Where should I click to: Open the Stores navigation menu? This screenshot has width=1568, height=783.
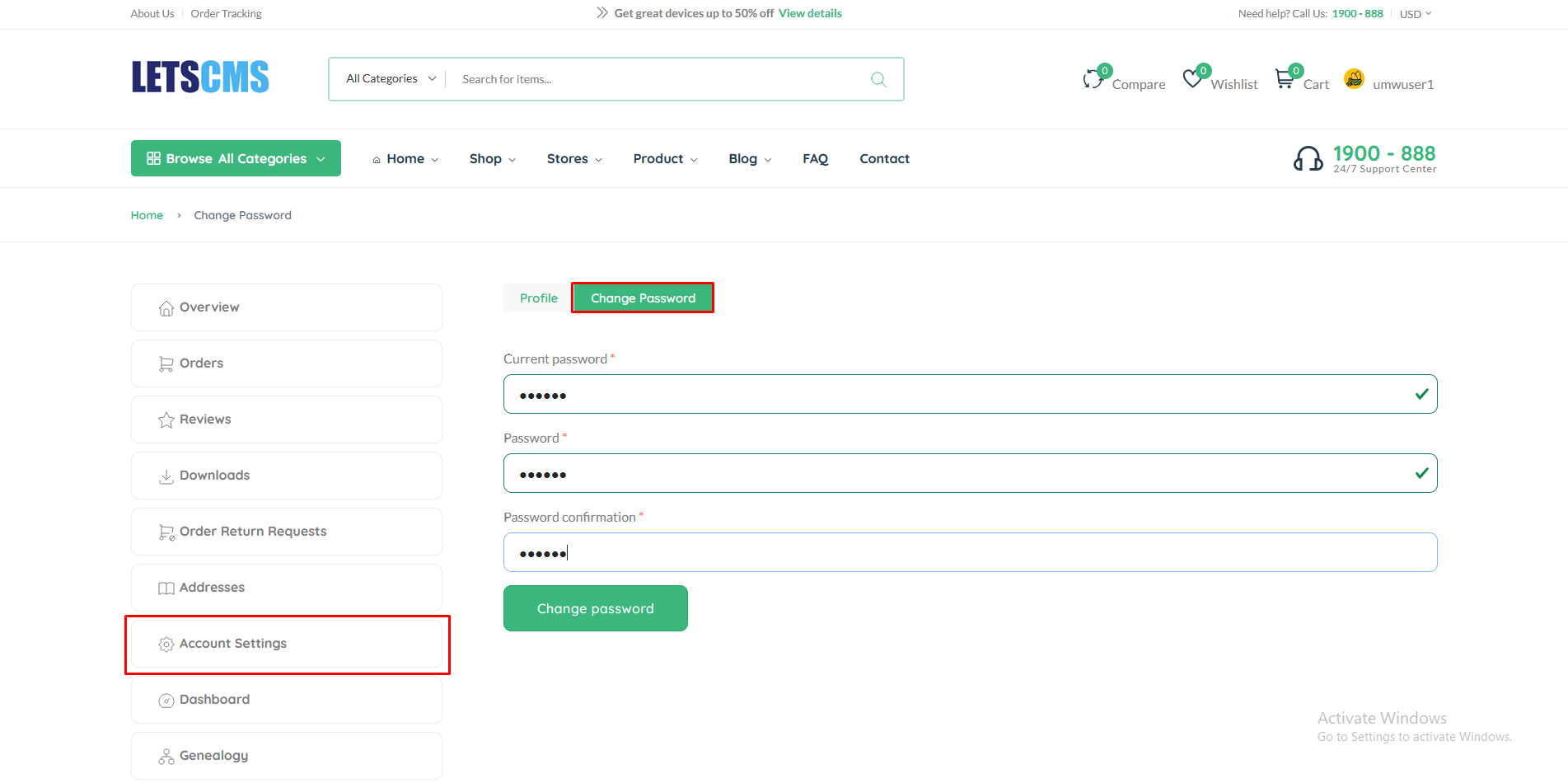(574, 159)
